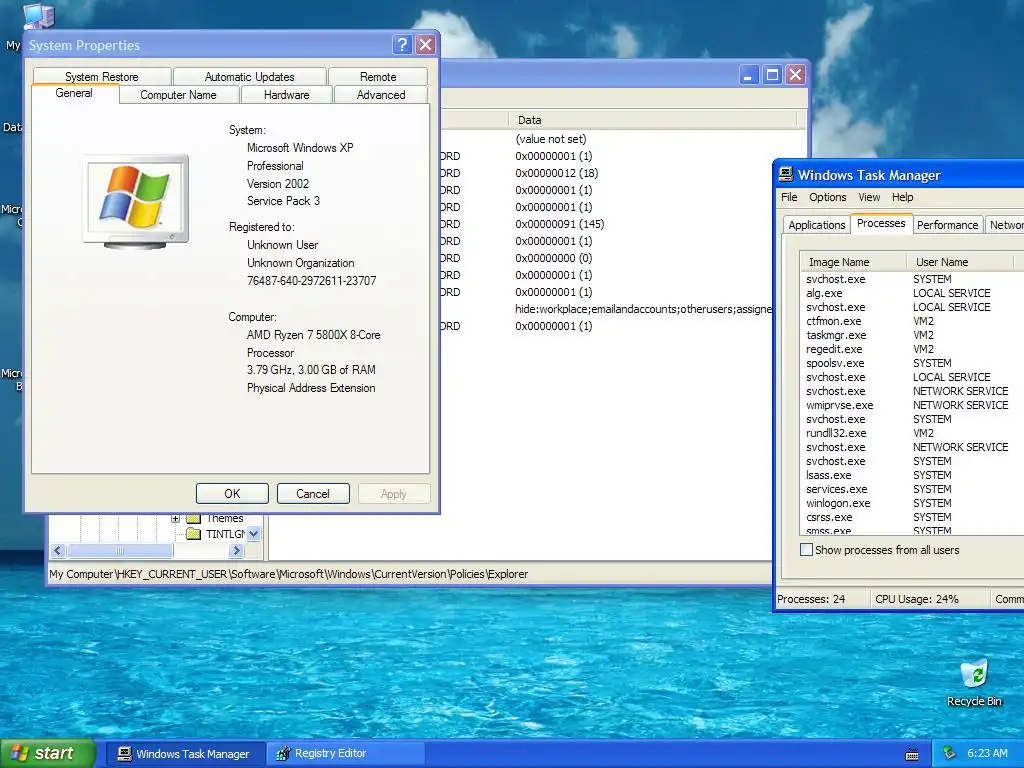The width and height of the screenshot is (1024, 768).
Task: Click the 0x00000000 (0) registry value
Action: [x=554, y=258]
